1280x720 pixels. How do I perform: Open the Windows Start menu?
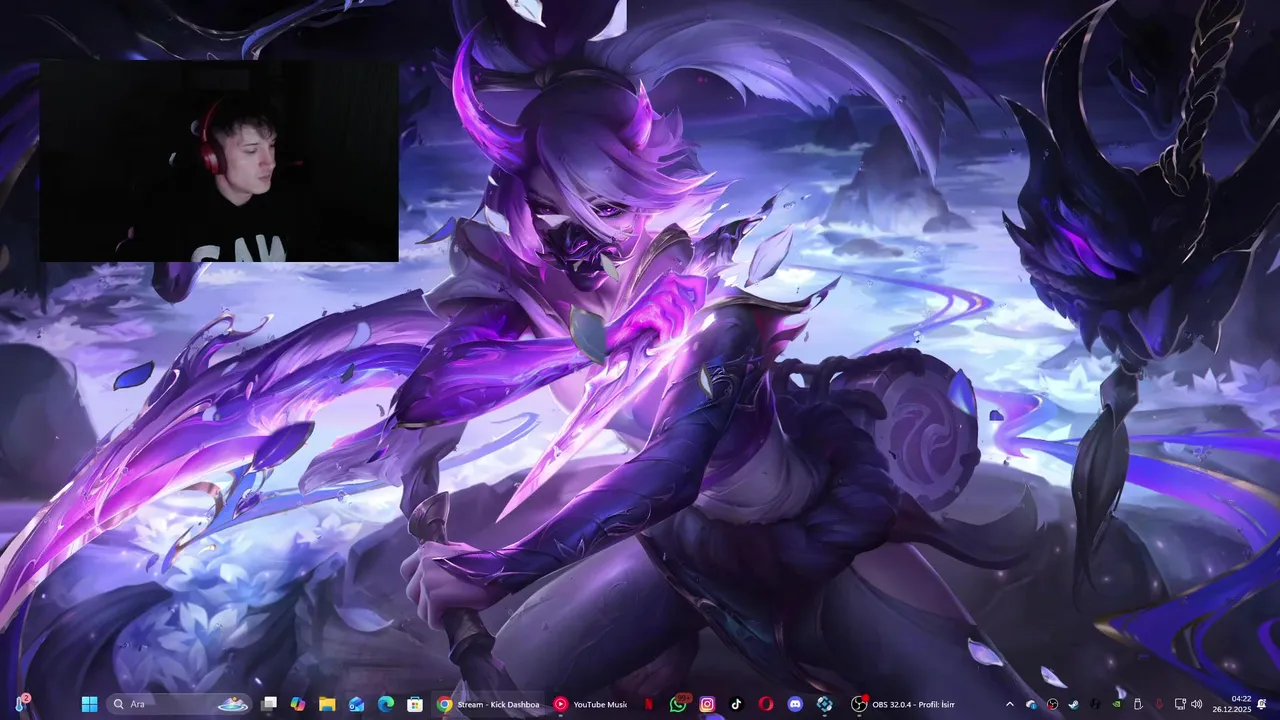(x=89, y=704)
